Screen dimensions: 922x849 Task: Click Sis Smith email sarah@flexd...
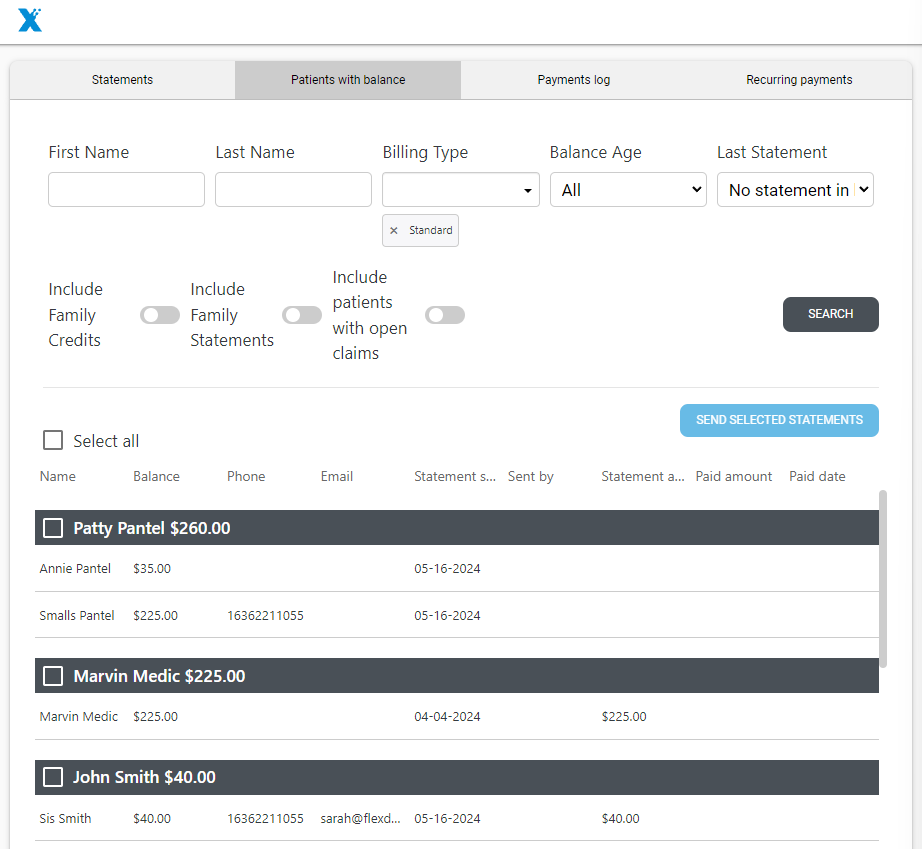click(360, 818)
